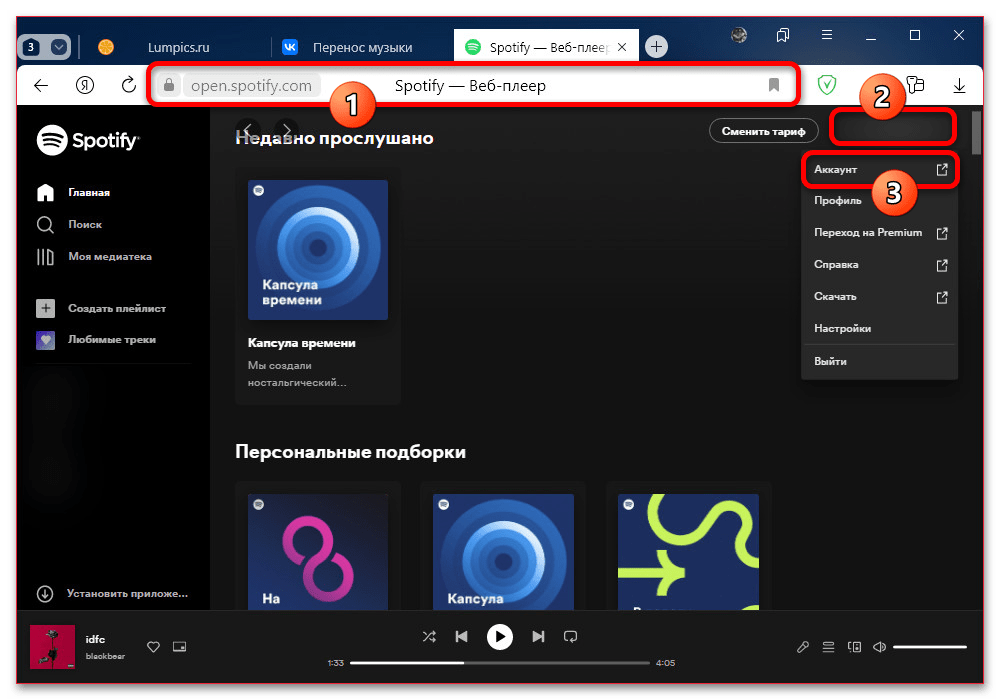Adjust the volume slider
This screenshot has height=700, width=1000.
click(930, 647)
